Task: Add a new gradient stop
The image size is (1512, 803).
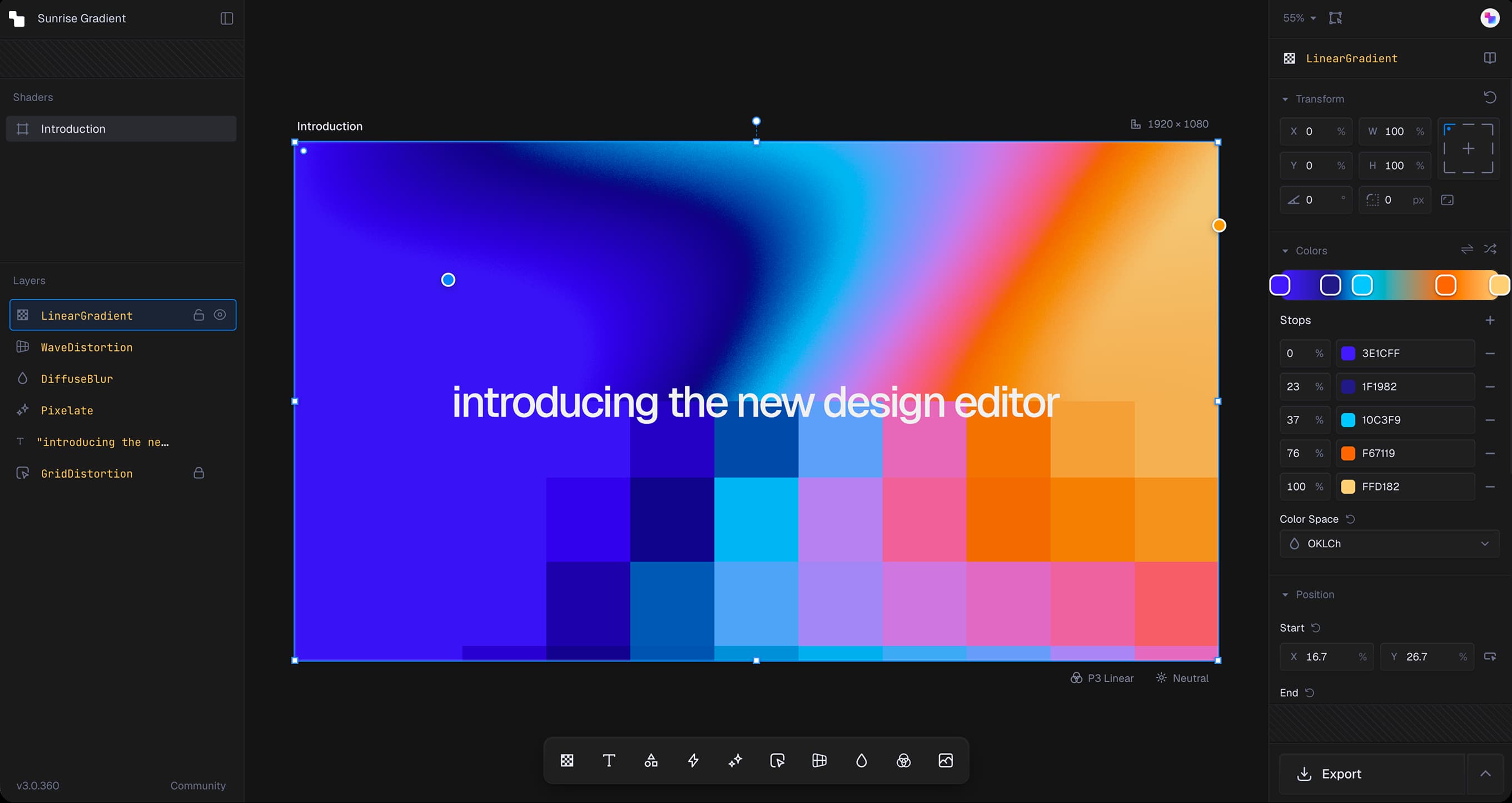Action: point(1490,320)
